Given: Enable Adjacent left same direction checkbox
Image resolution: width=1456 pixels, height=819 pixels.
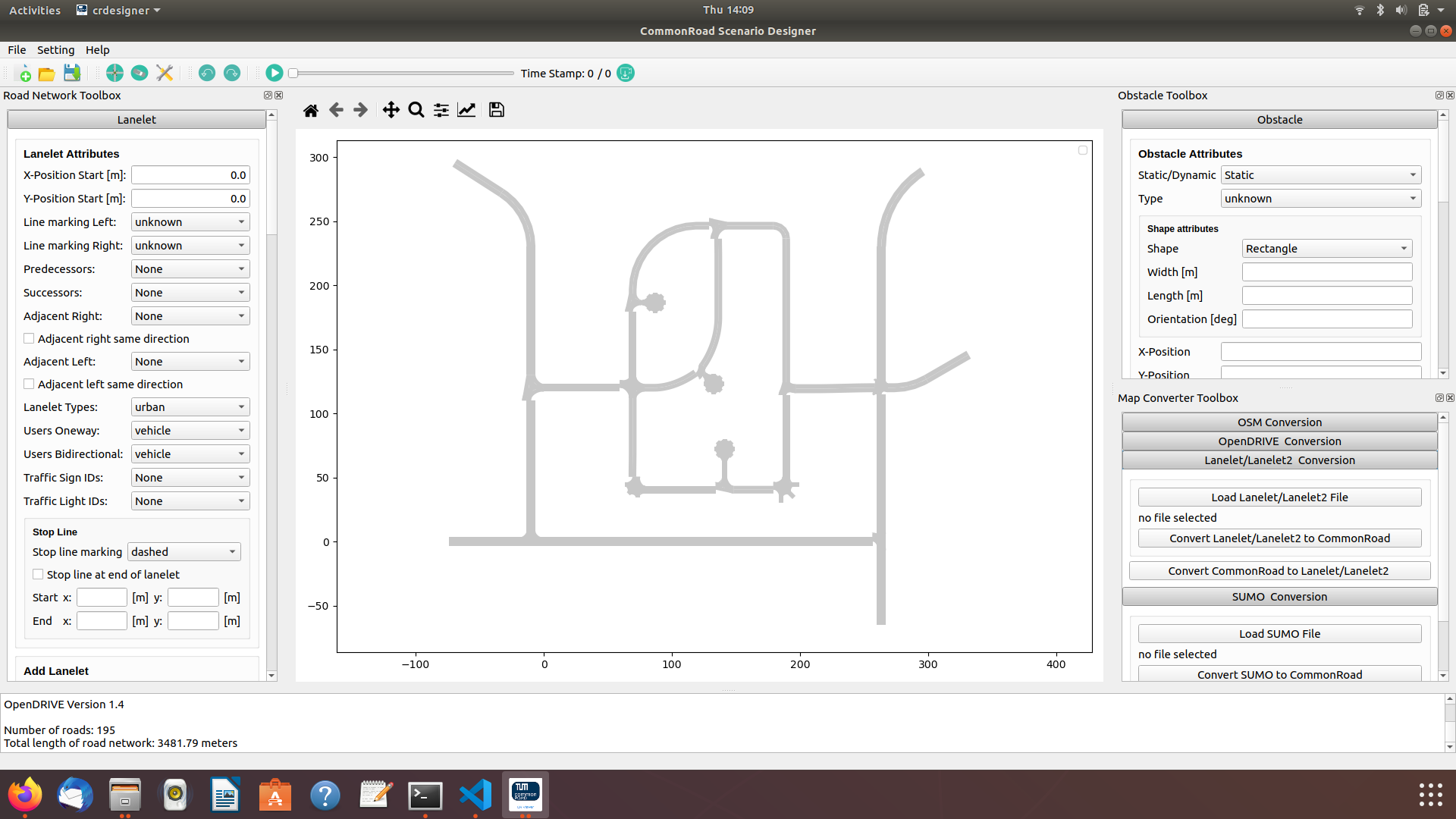Looking at the screenshot, I should tap(29, 384).
